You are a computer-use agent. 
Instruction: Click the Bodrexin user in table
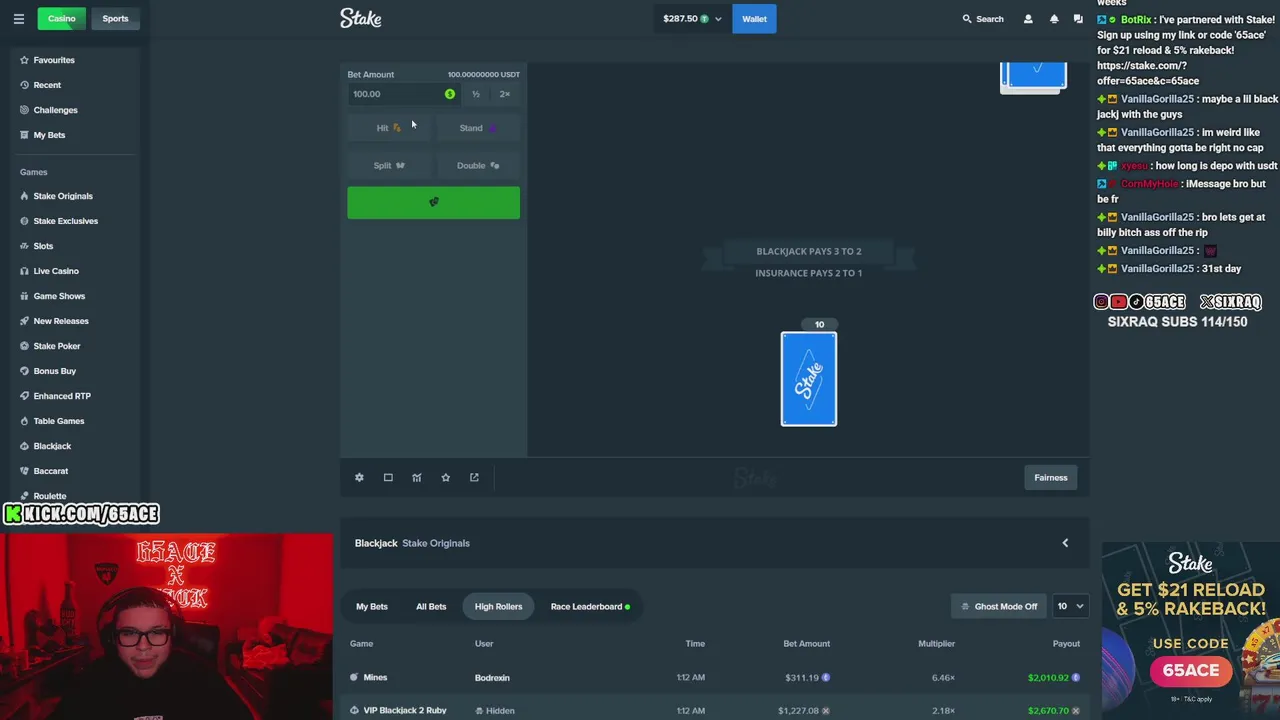point(492,678)
